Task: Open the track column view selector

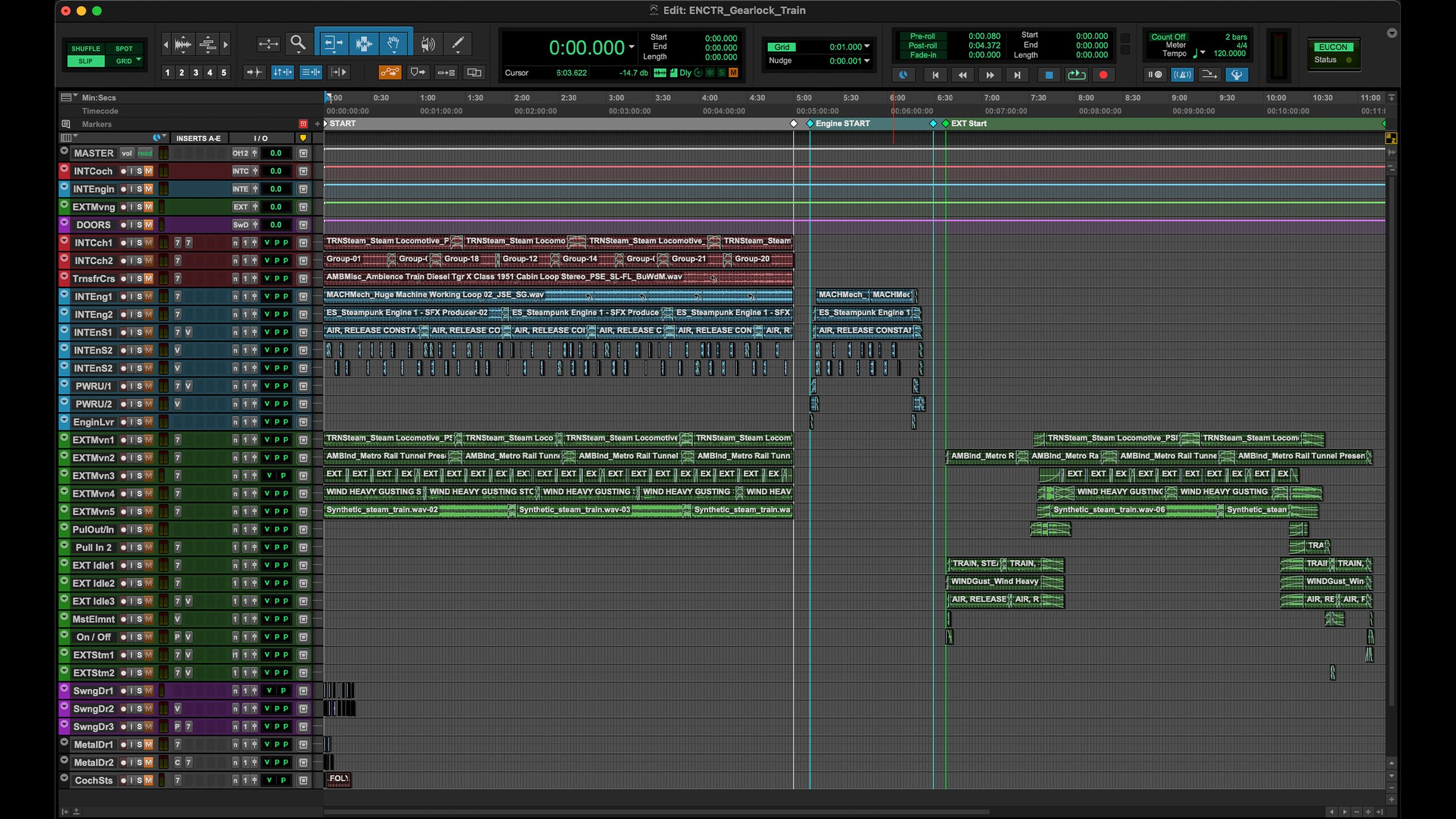Action: (x=69, y=137)
